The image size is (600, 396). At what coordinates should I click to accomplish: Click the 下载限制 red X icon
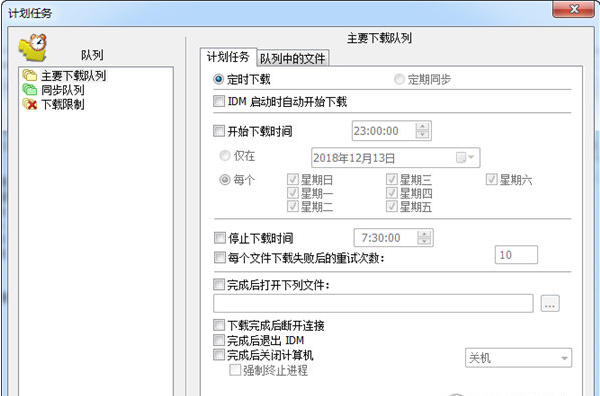[x=29, y=104]
